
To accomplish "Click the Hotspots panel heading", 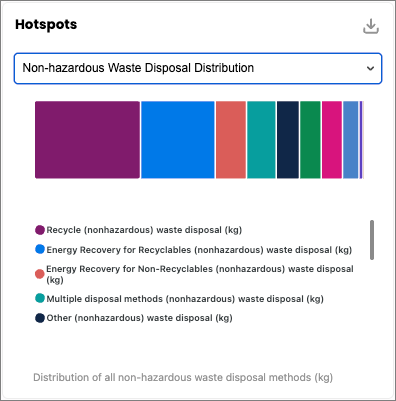I will [x=46, y=24].
